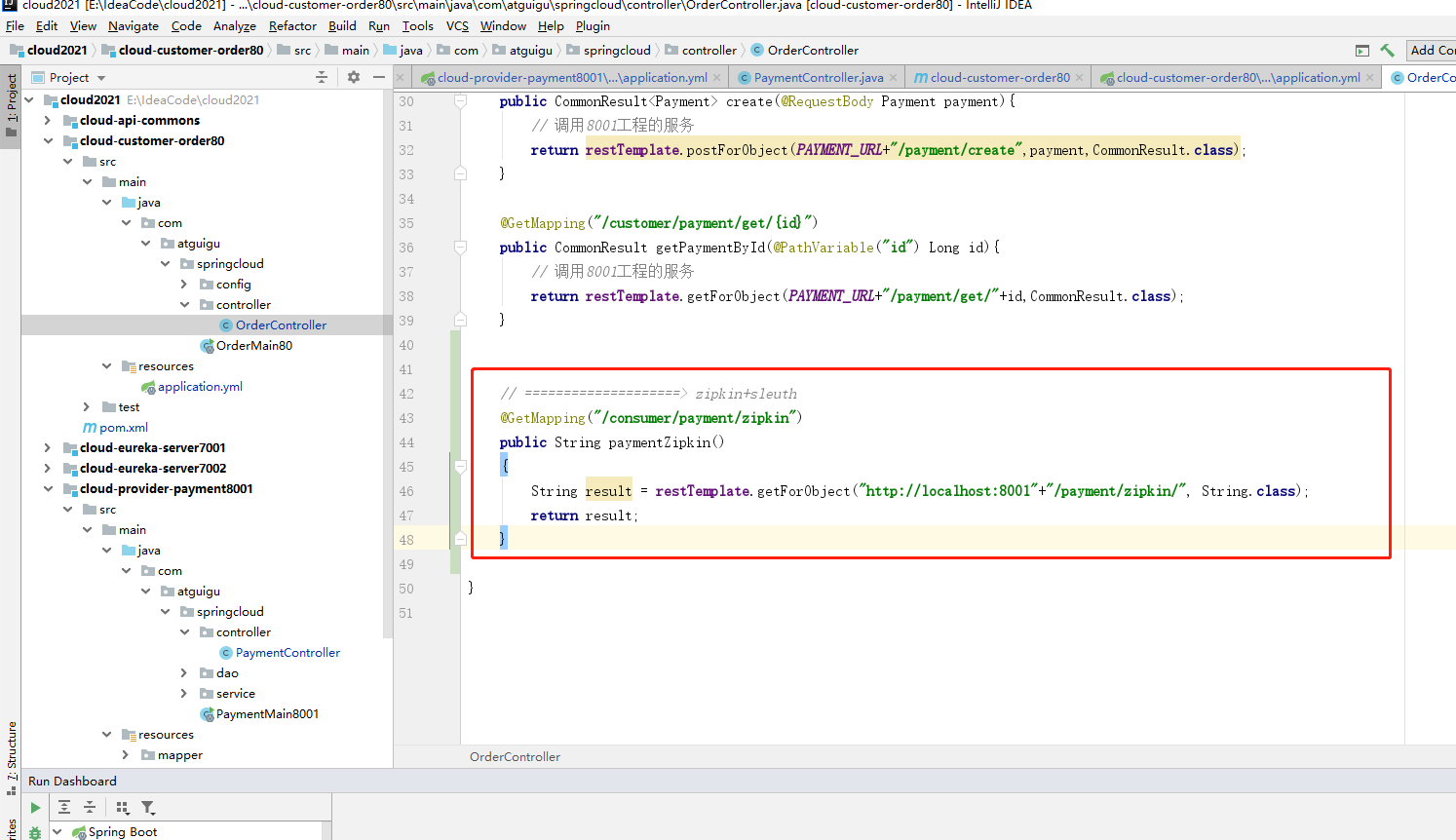
Task: Fold the getPaymentById method at line 39
Action: point(460,320)
